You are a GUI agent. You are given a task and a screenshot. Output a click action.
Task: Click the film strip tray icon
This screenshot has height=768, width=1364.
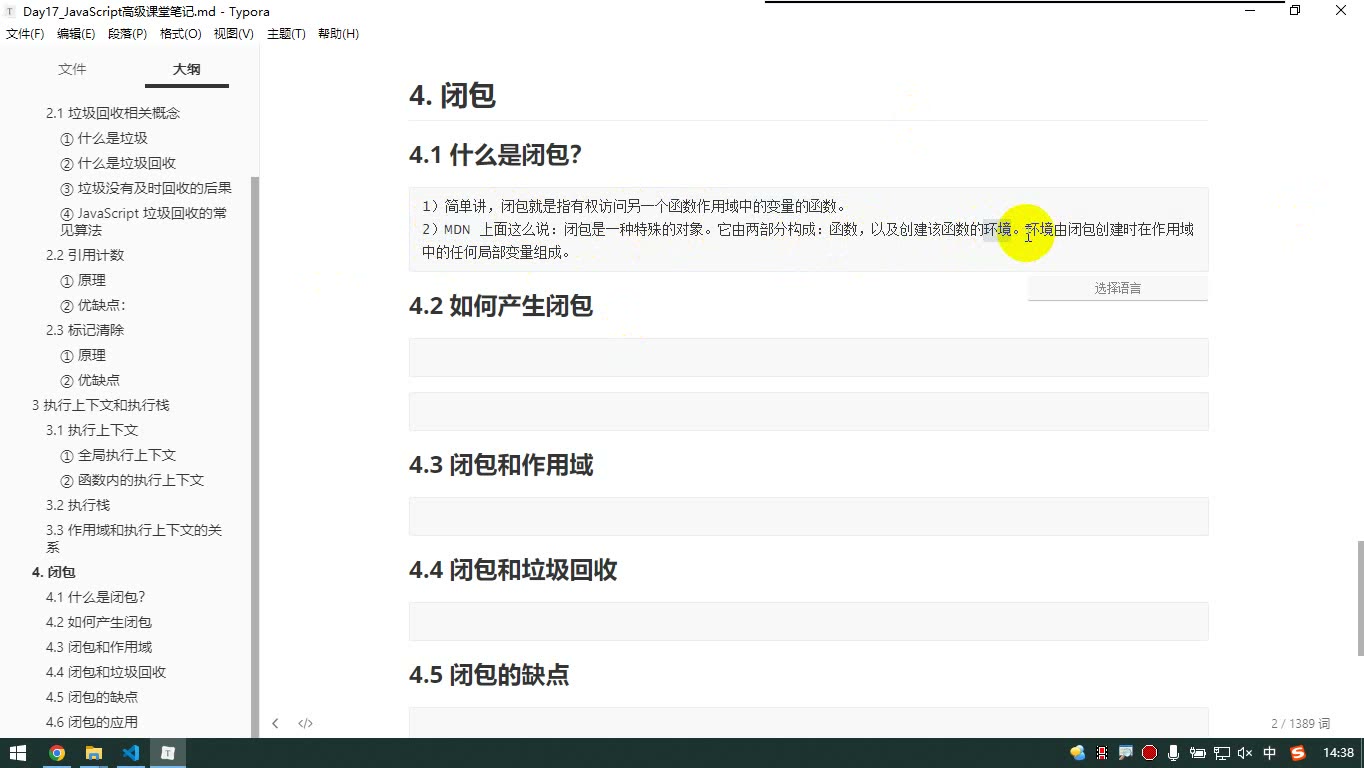[1102, 753]
